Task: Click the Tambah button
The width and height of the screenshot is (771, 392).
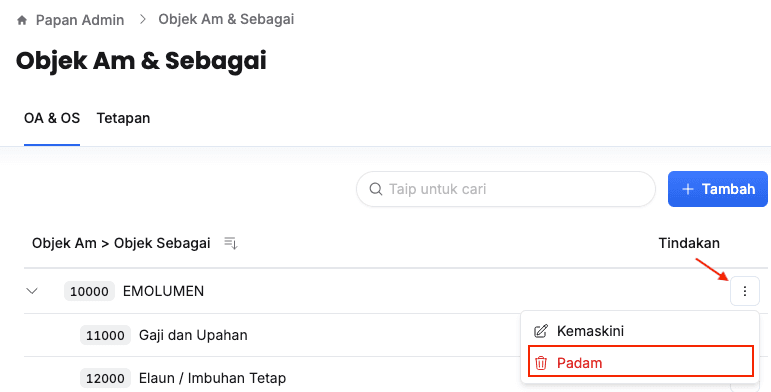Action: (x=717, y=189)
